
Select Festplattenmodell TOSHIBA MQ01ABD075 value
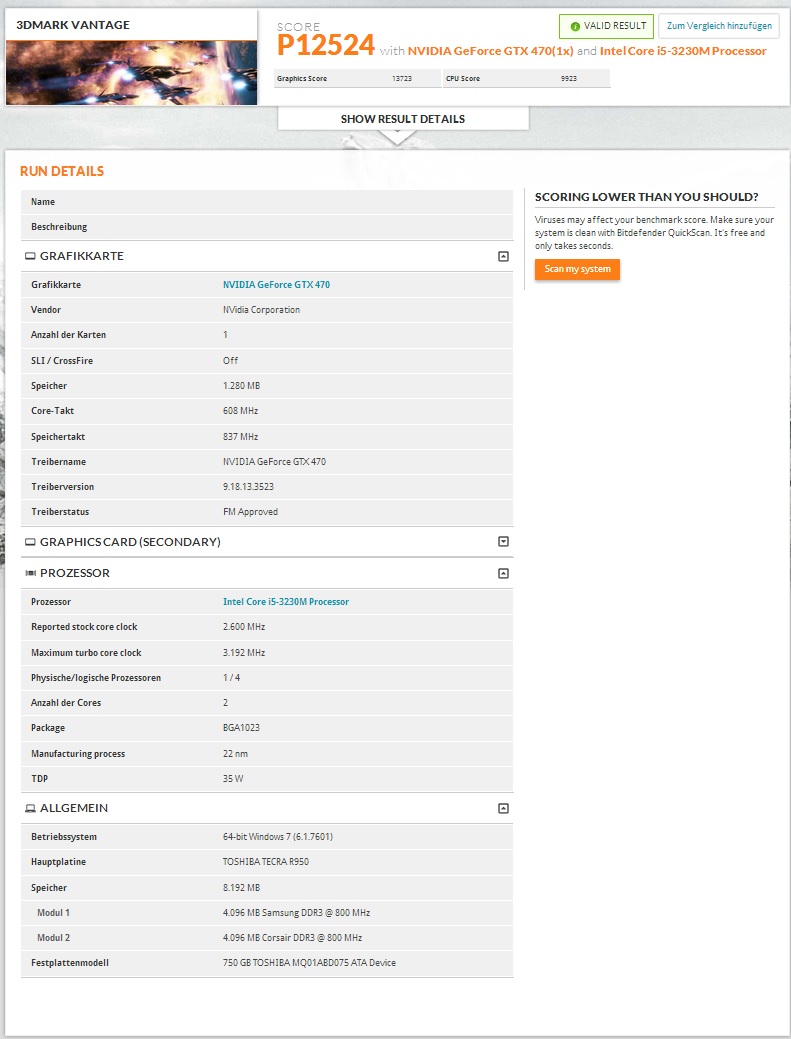pos(309,963)
